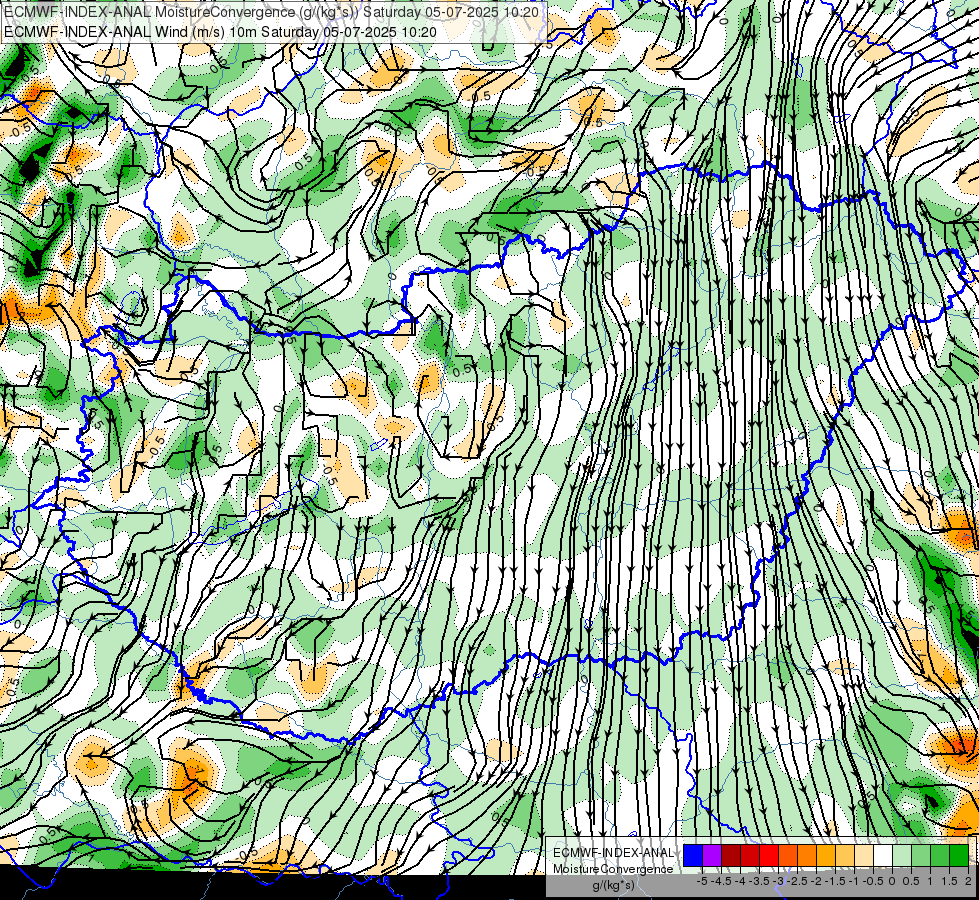Image resolution: width=979 pixels, height=900 pixels.
Task: Pick the bright red swatch between -3.5 and -3
Action: point(769,856)
